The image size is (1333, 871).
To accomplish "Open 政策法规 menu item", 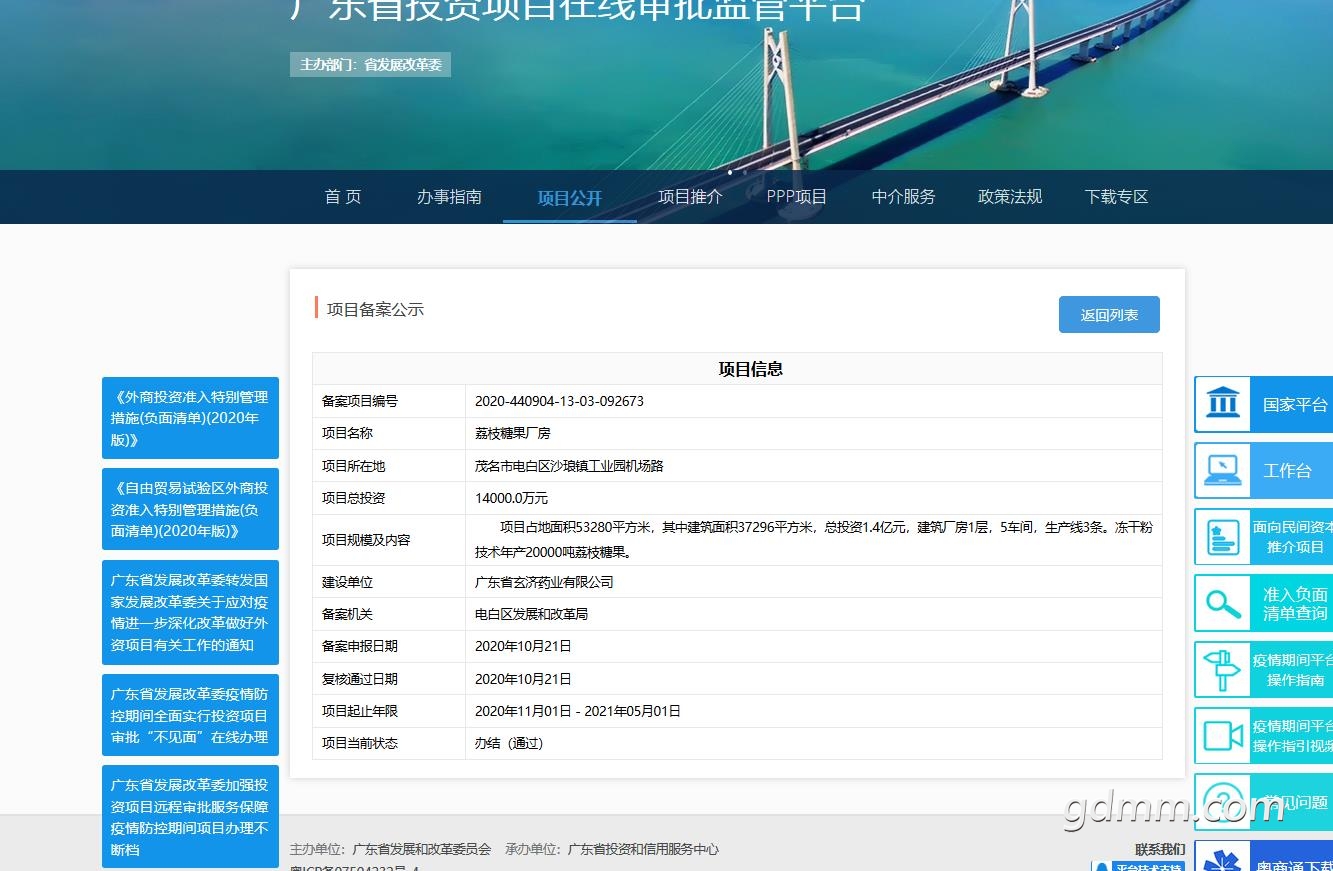I will pyautogui.click(x=1010, y=197).
